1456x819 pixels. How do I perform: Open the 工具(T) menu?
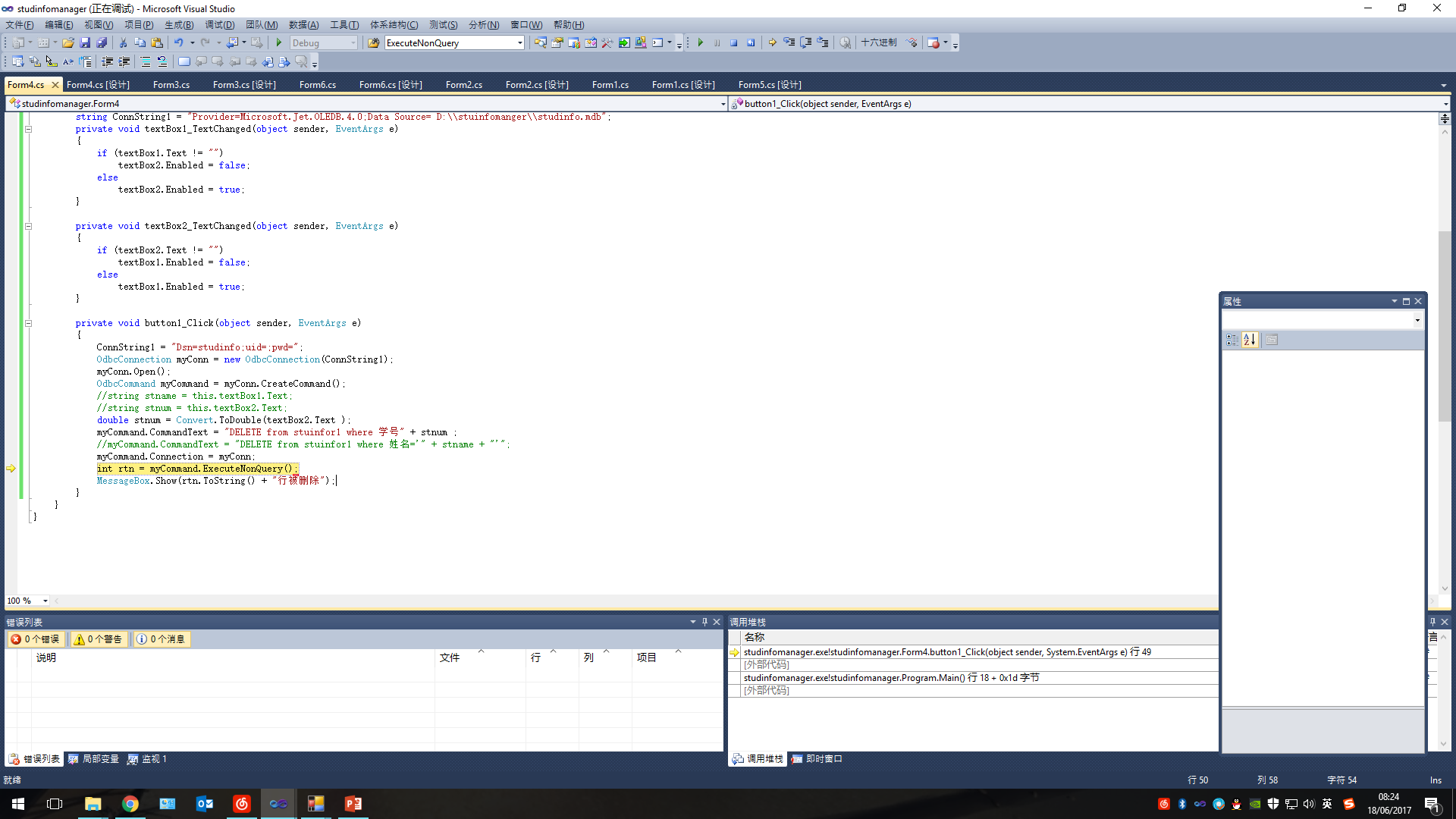344,25
